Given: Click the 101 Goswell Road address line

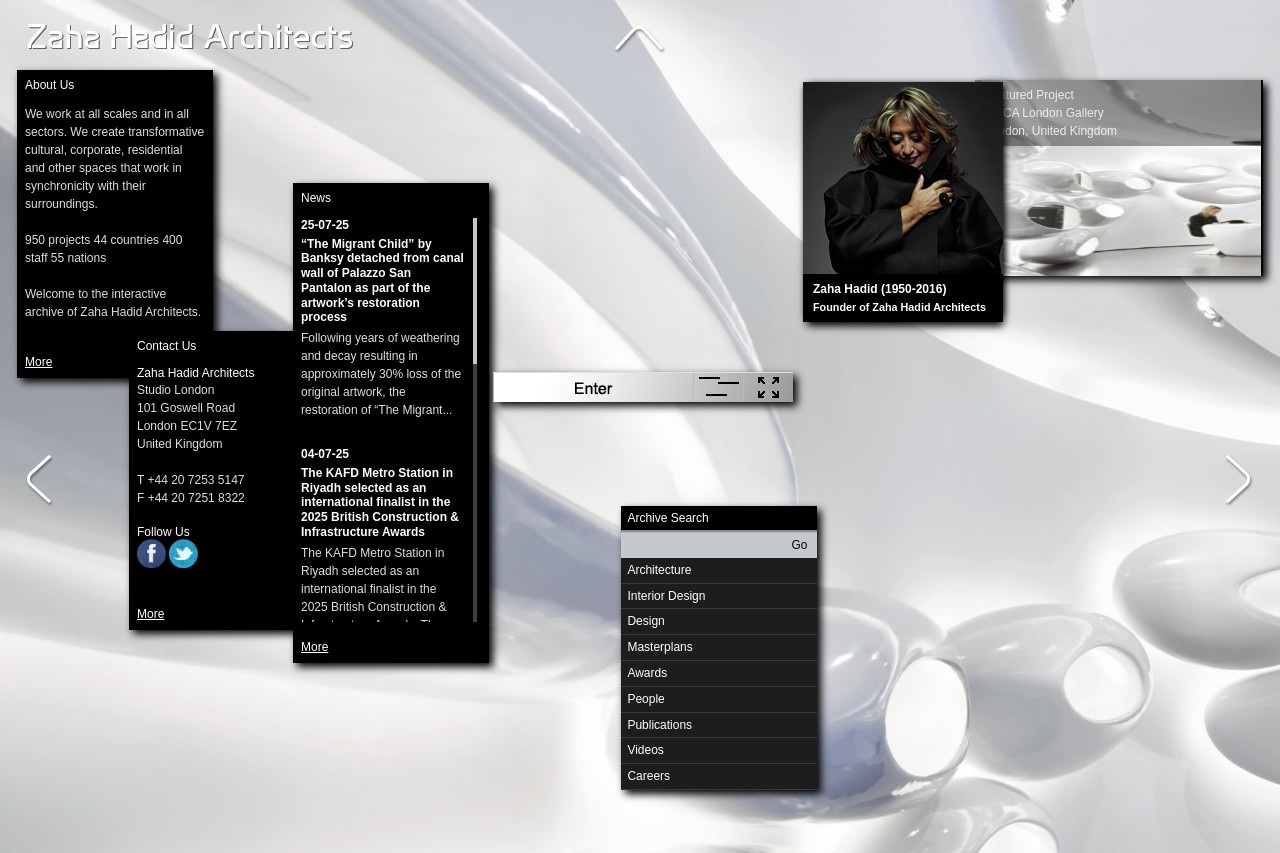Looking at the screenshot, I should [186, 408].
